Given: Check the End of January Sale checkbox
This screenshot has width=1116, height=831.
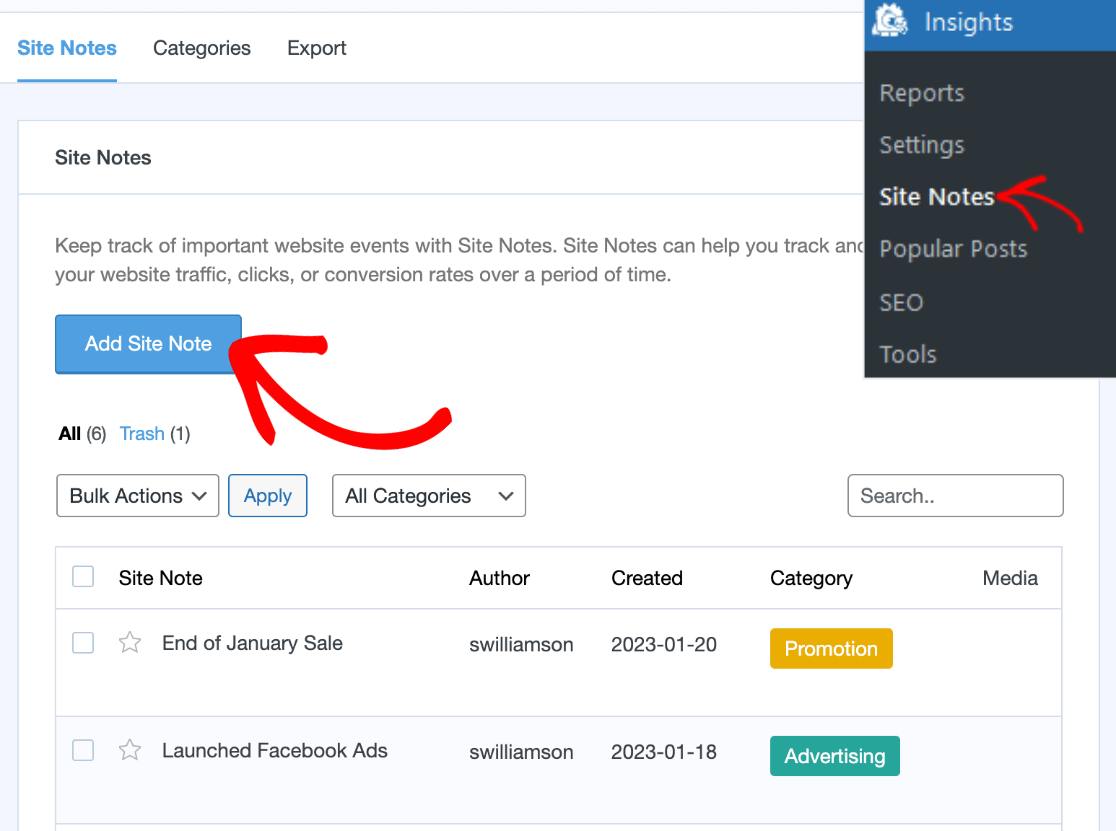Looking at the screenshot, I should 83,643.
